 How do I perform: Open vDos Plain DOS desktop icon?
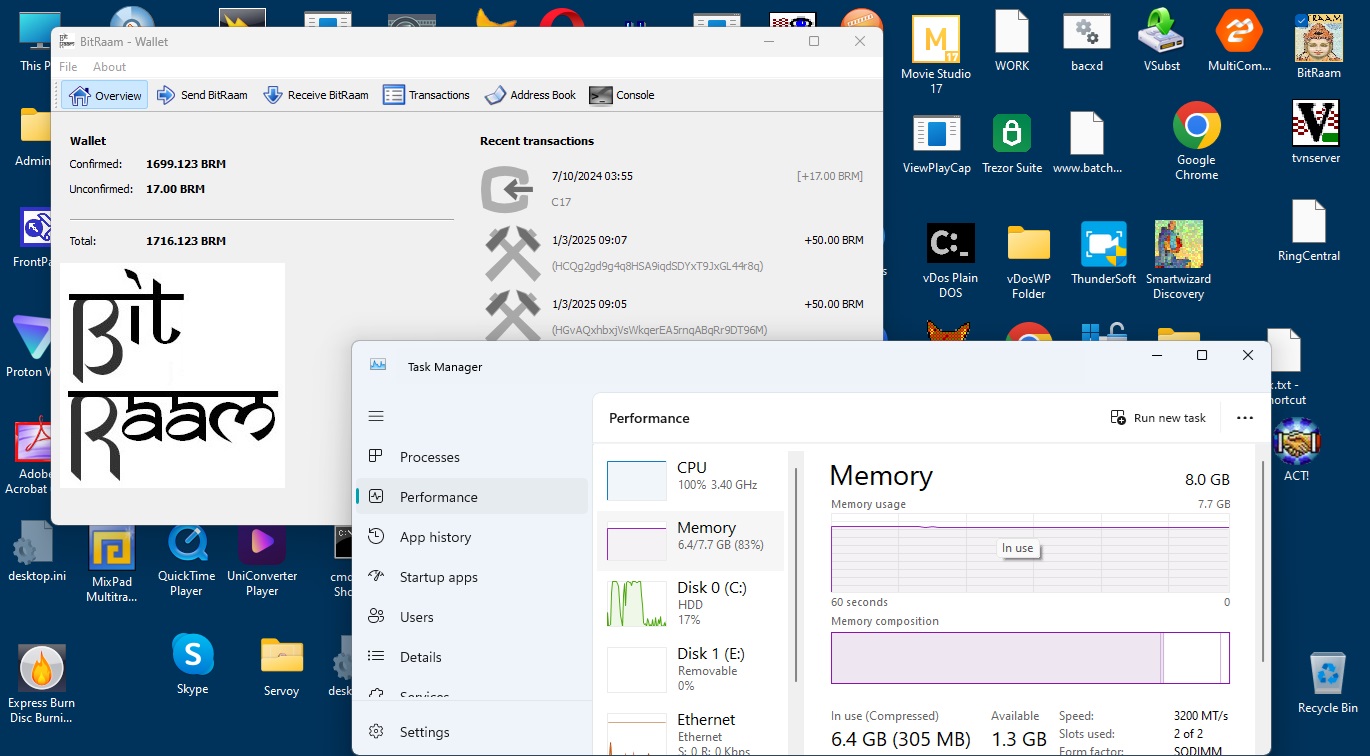[950, 261]
